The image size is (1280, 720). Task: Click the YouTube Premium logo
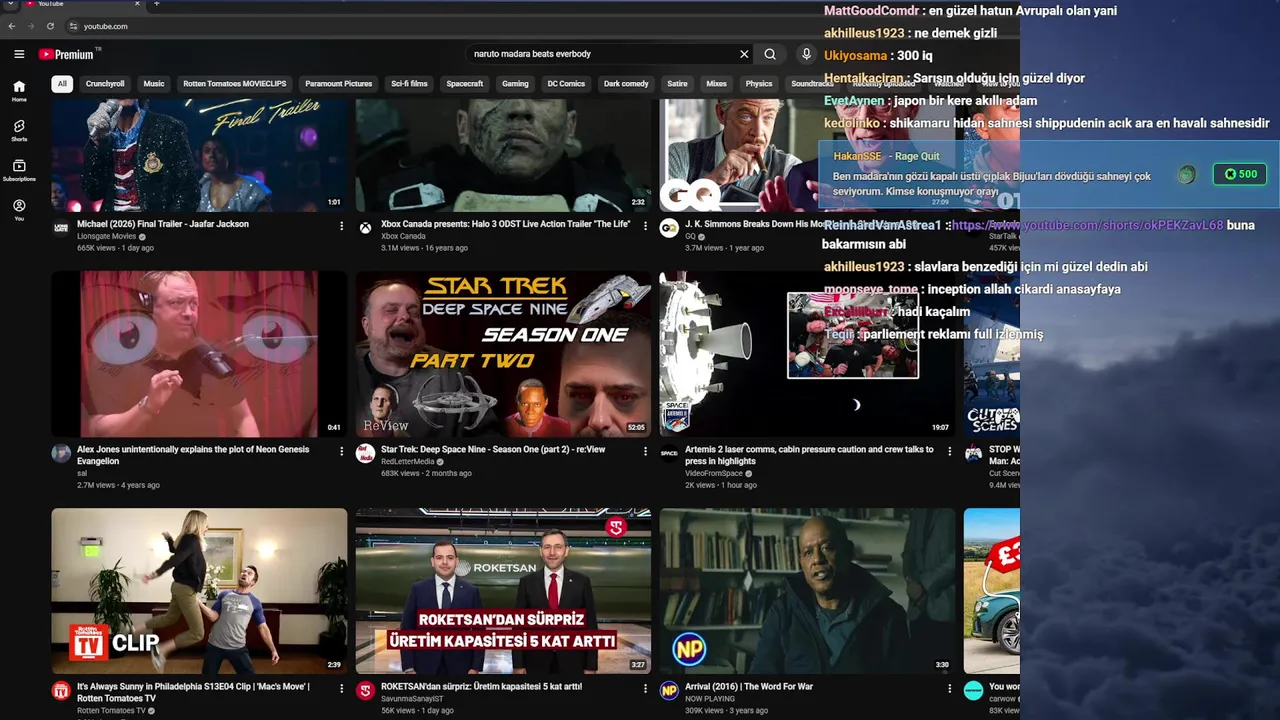click(x=66, y=54)
